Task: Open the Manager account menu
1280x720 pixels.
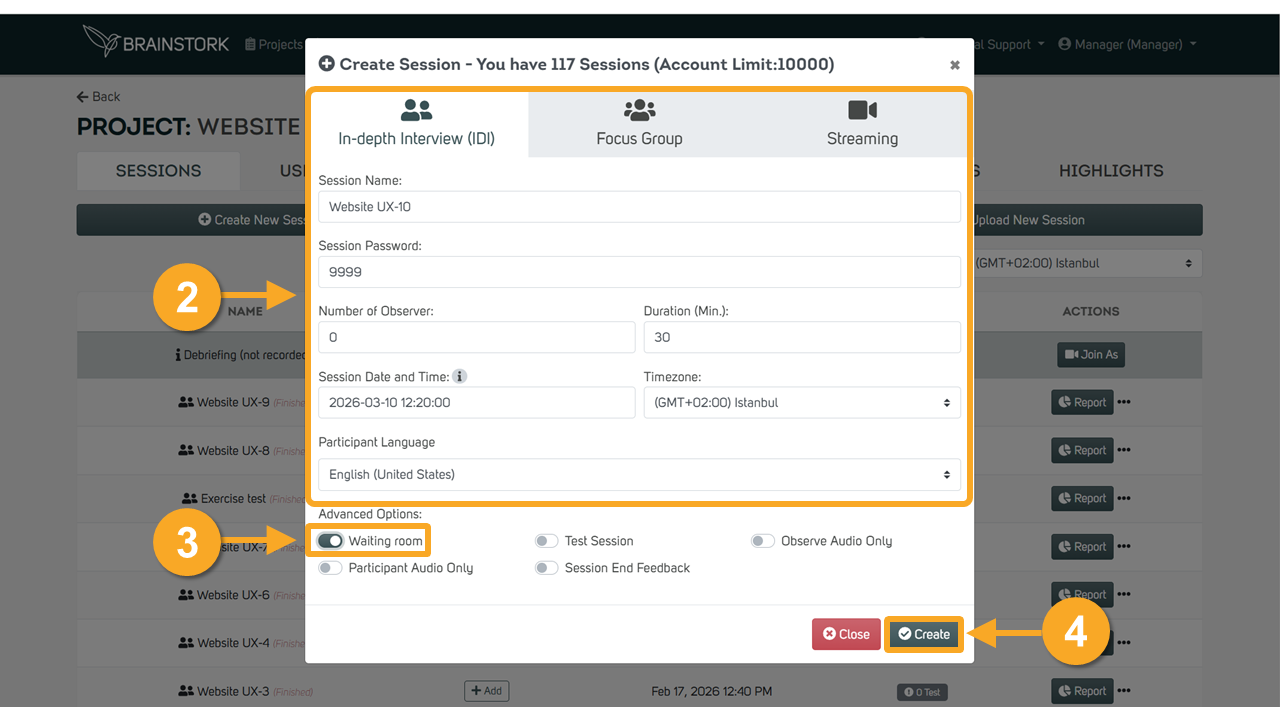Action: (x=1127, y=44)
